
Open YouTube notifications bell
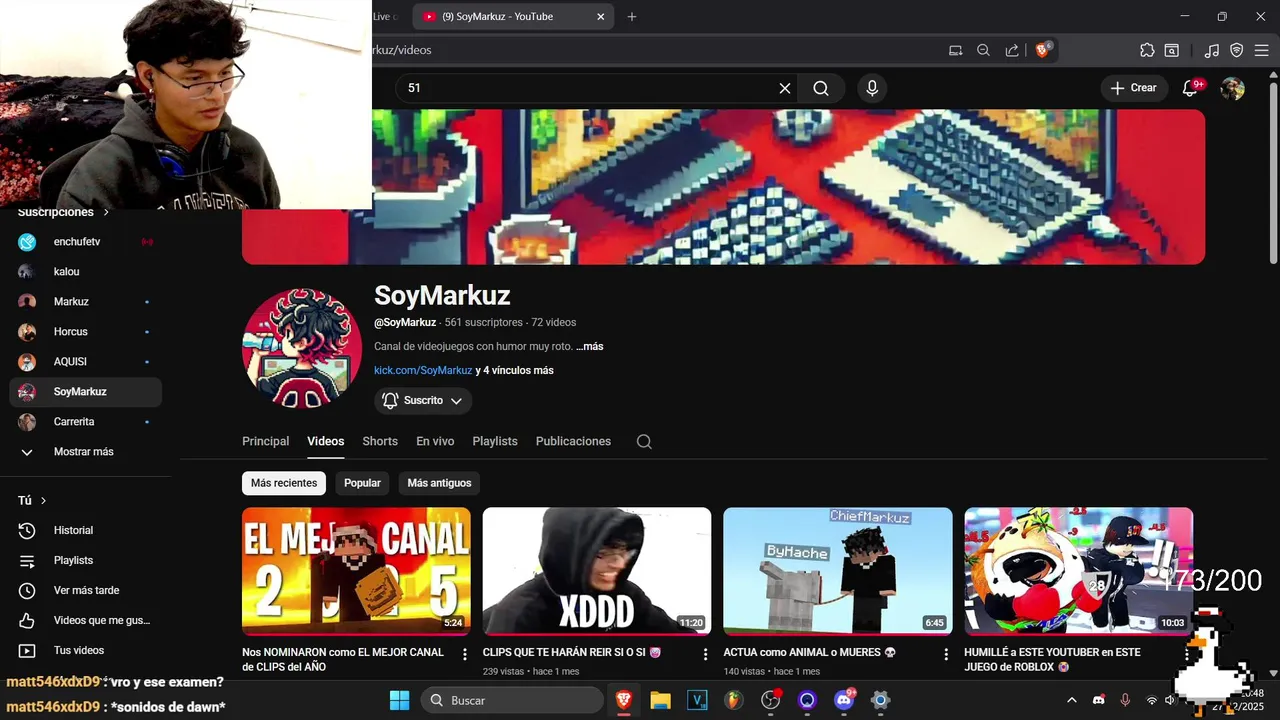point(1190,88)
